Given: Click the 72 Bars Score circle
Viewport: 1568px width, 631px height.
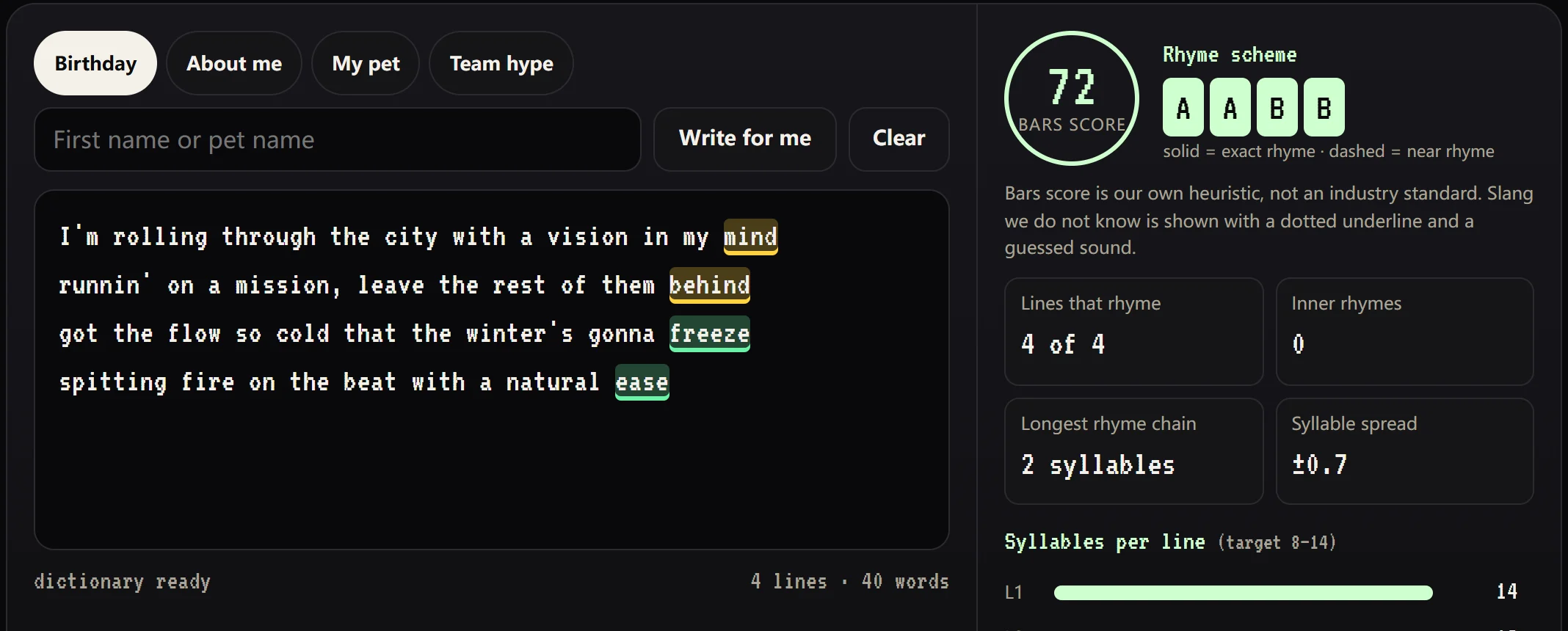Looking at the screenshot, I should 1072,98.
